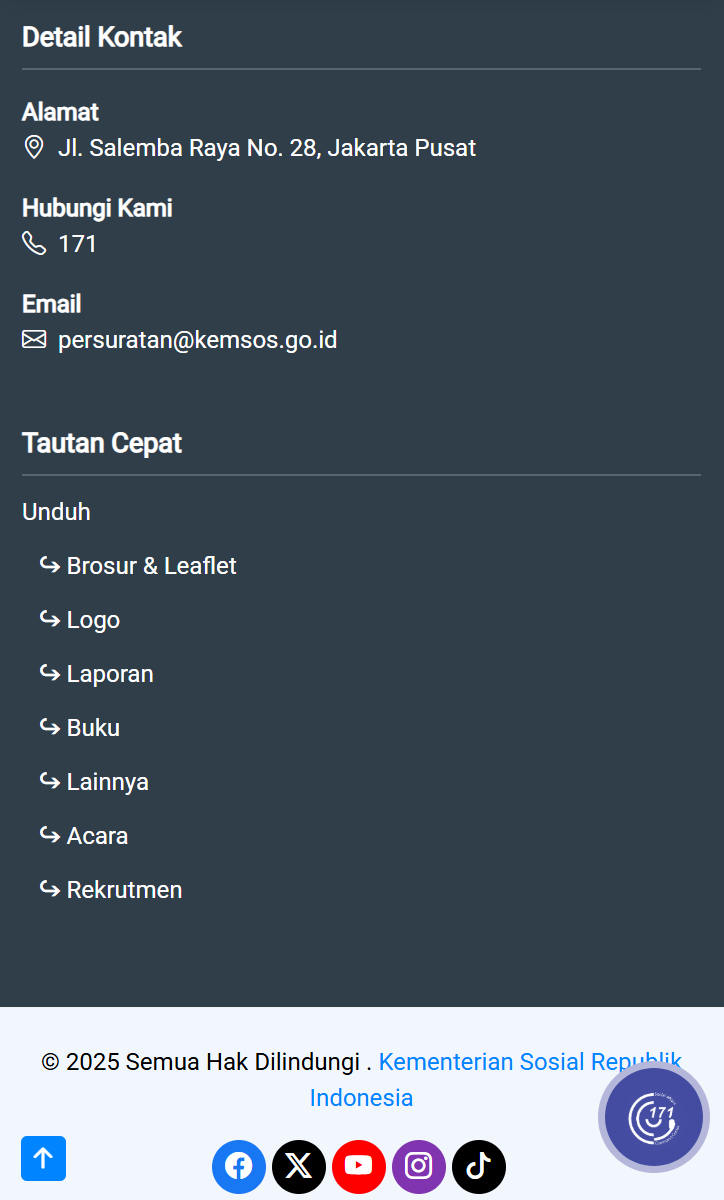
Task: Open the 171 command center floating icon
Action: coord(654,1117)
